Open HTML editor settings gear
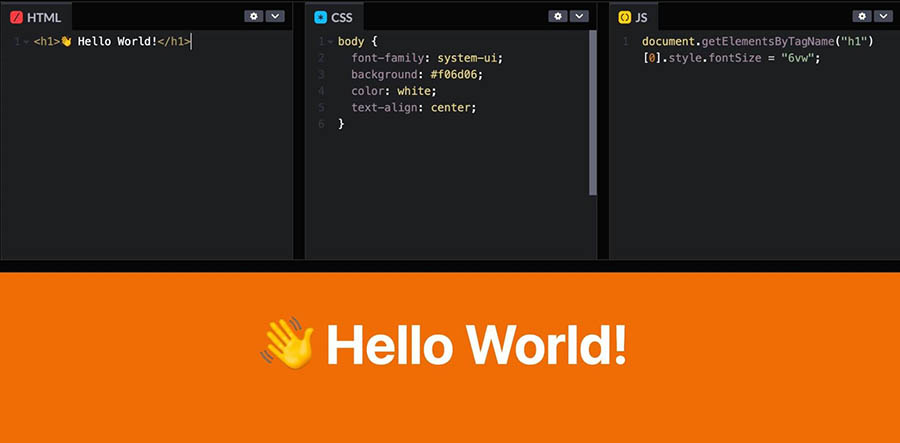Image resolution: width=900 pixels, height=443 pixels. [x=254, y=16]
